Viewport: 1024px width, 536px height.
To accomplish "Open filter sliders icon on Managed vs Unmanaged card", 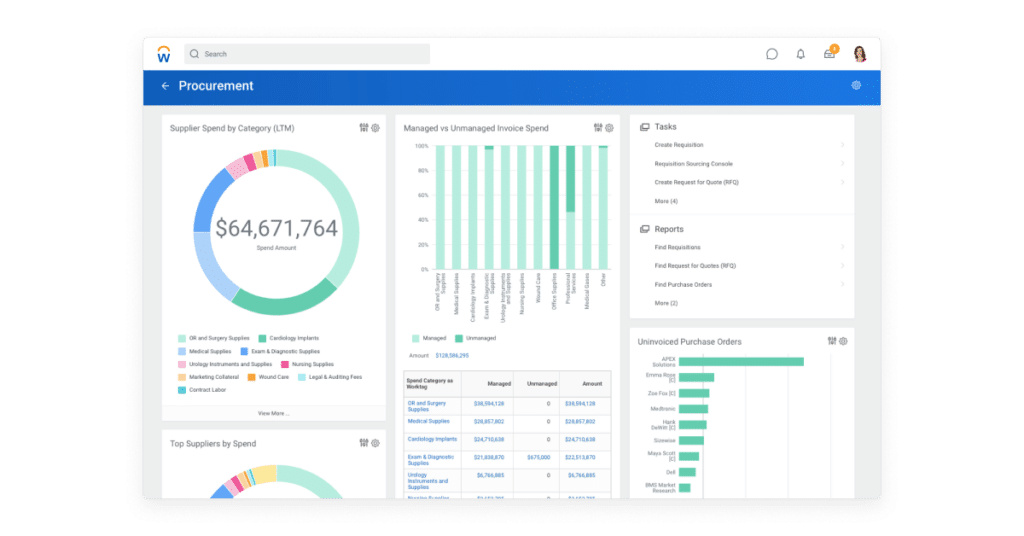I will (x=598, y=128).
